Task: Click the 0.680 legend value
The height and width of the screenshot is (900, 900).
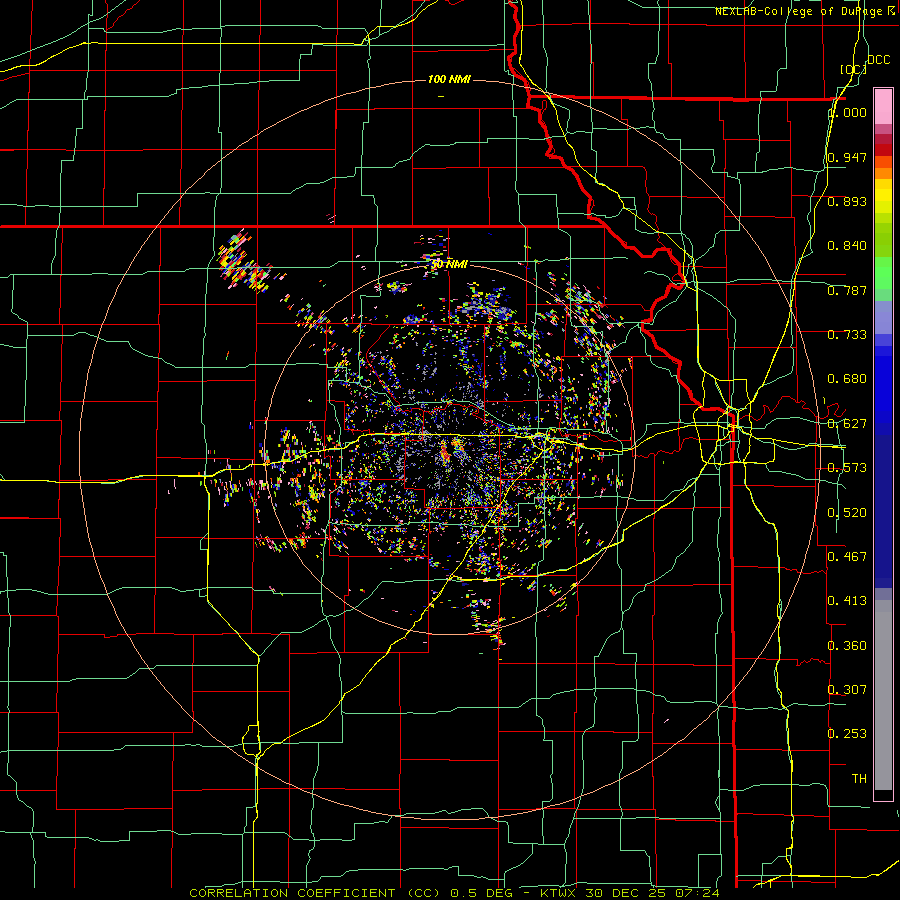Action: point(847,379)
